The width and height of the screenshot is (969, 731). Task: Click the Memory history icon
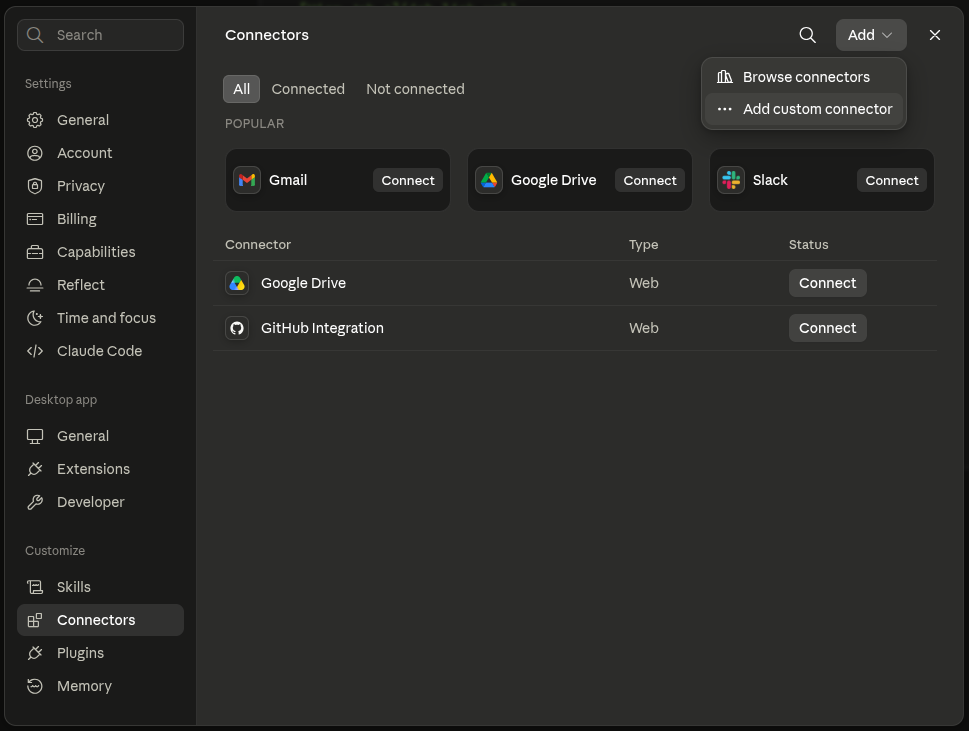[35, 686]
